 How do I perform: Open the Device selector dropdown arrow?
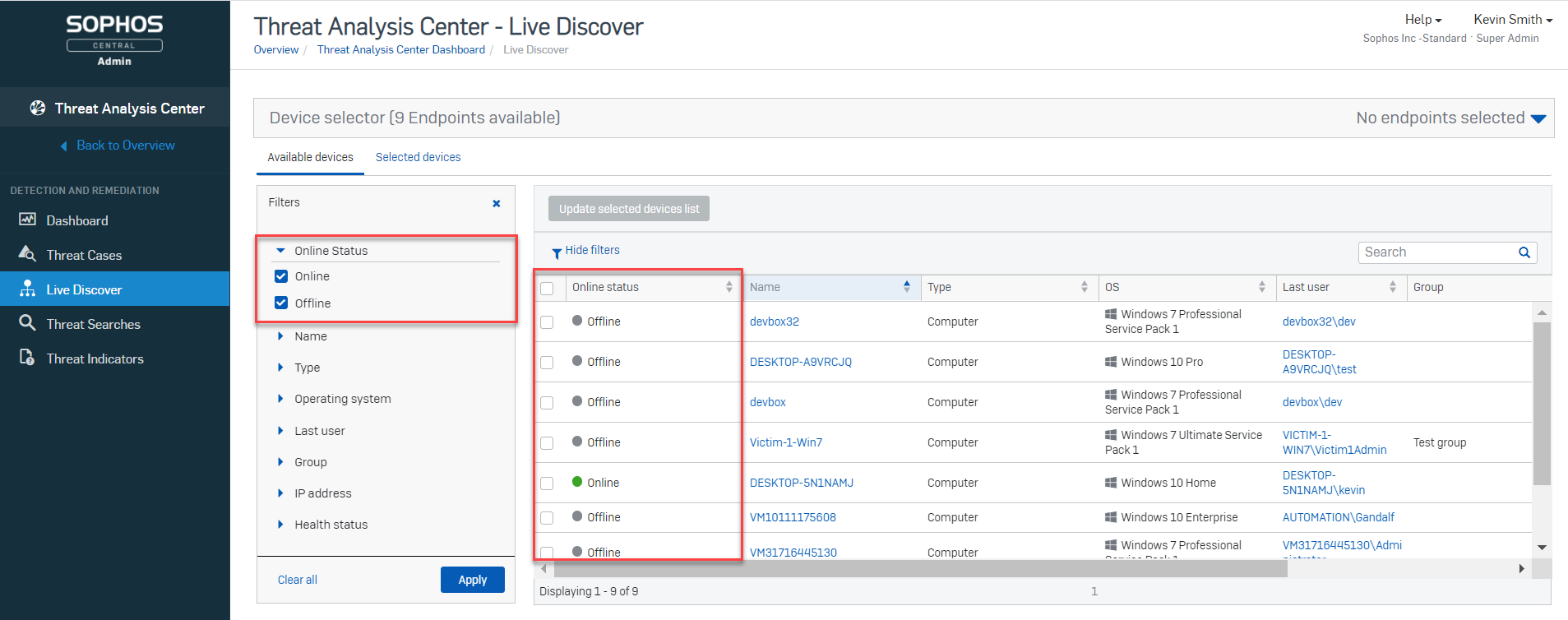point(1538,119)
